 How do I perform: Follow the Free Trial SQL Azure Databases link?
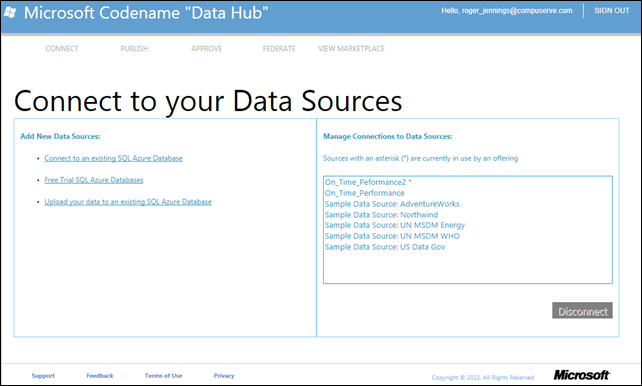94,180
